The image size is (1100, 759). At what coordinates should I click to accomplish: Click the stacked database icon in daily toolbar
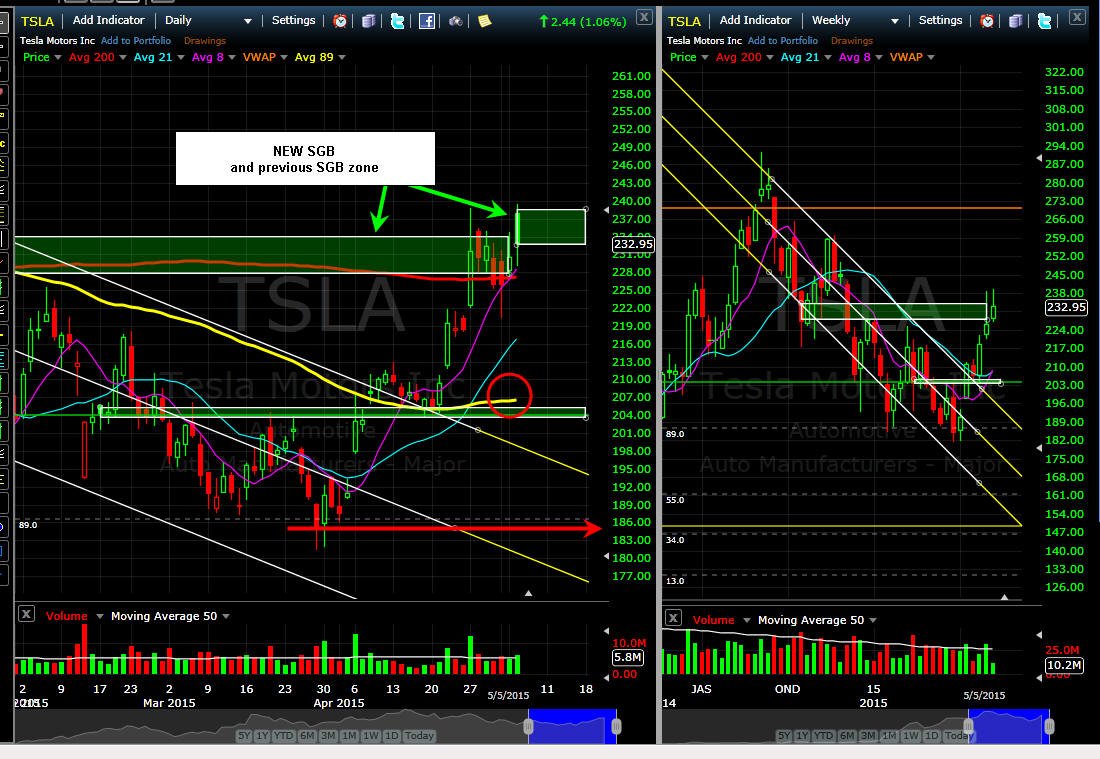(368, 21)
